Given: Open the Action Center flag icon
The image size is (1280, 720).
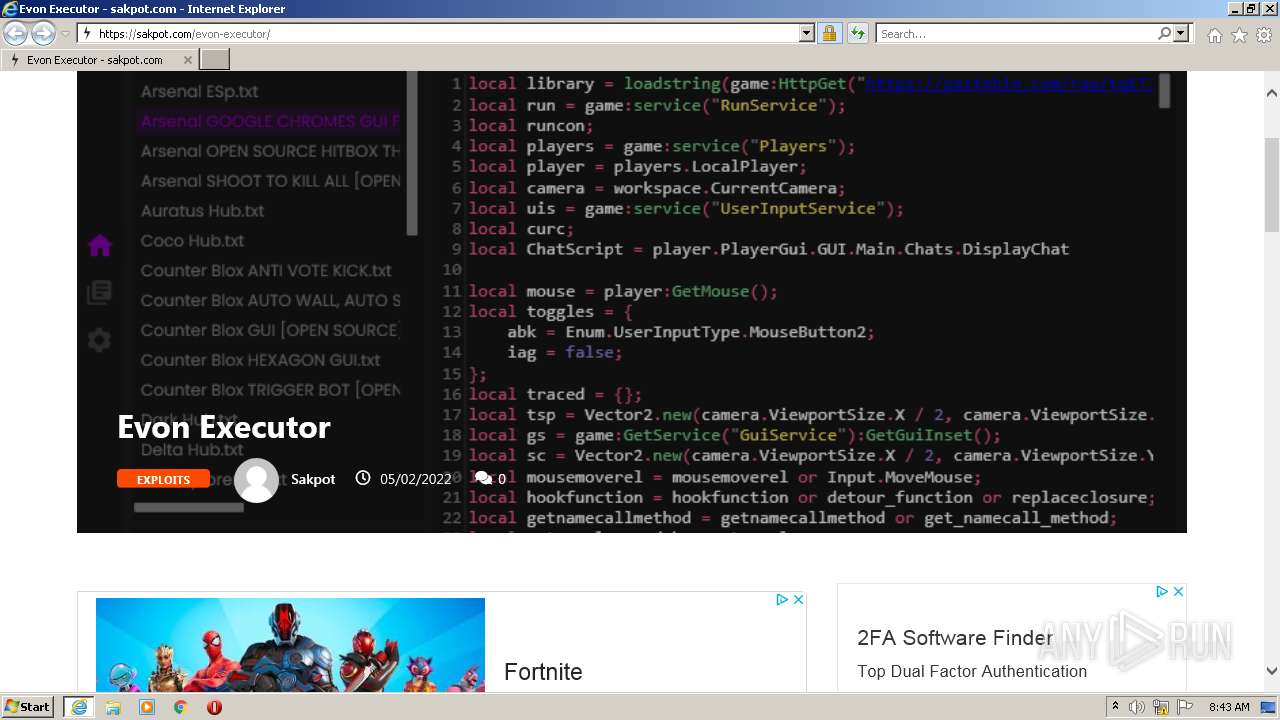Looking at the screenshot, I should pos(1185,707).
